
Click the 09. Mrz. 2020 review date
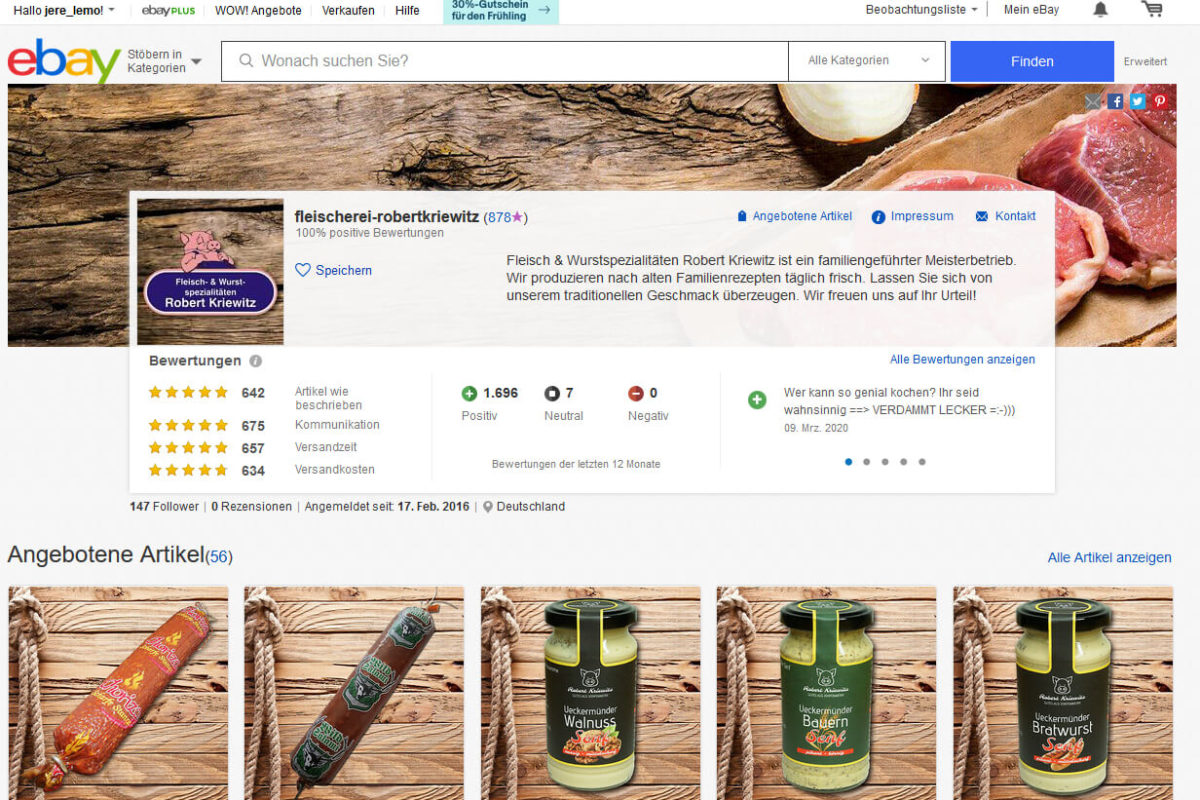[816, 428]
